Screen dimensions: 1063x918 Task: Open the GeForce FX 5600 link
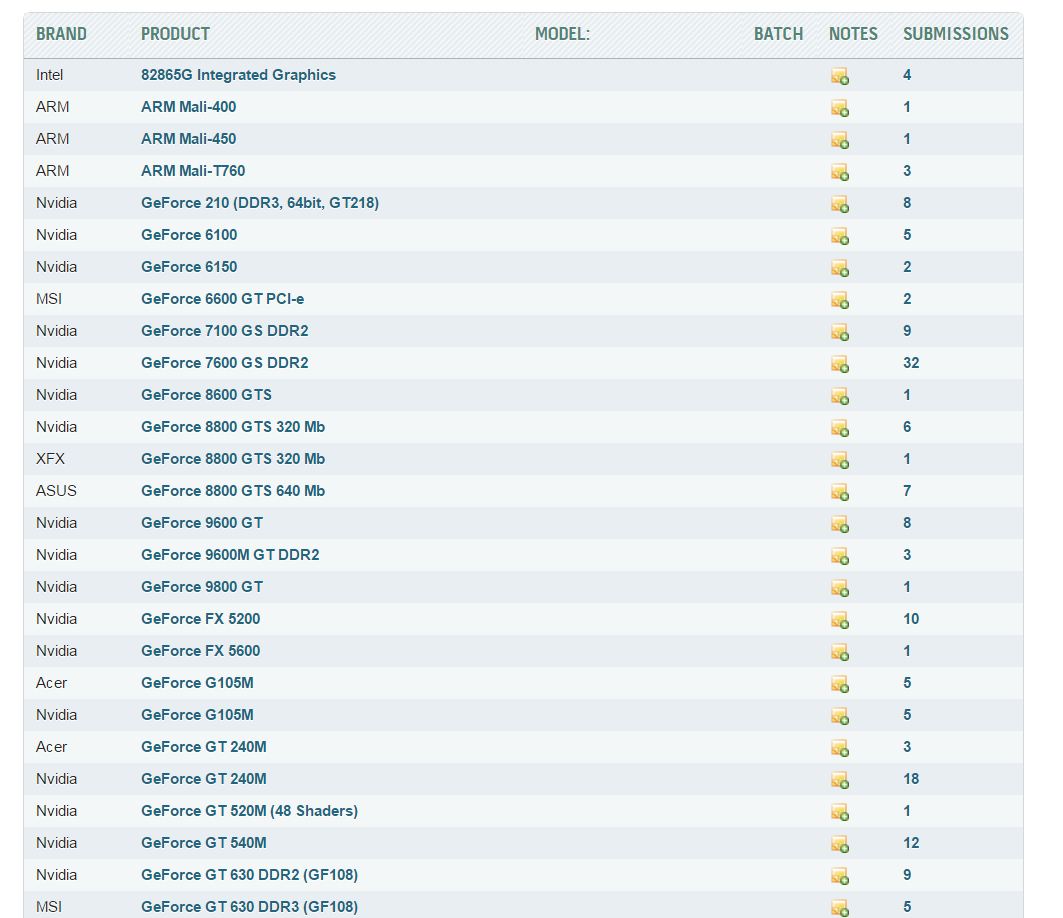click(201, 651)
